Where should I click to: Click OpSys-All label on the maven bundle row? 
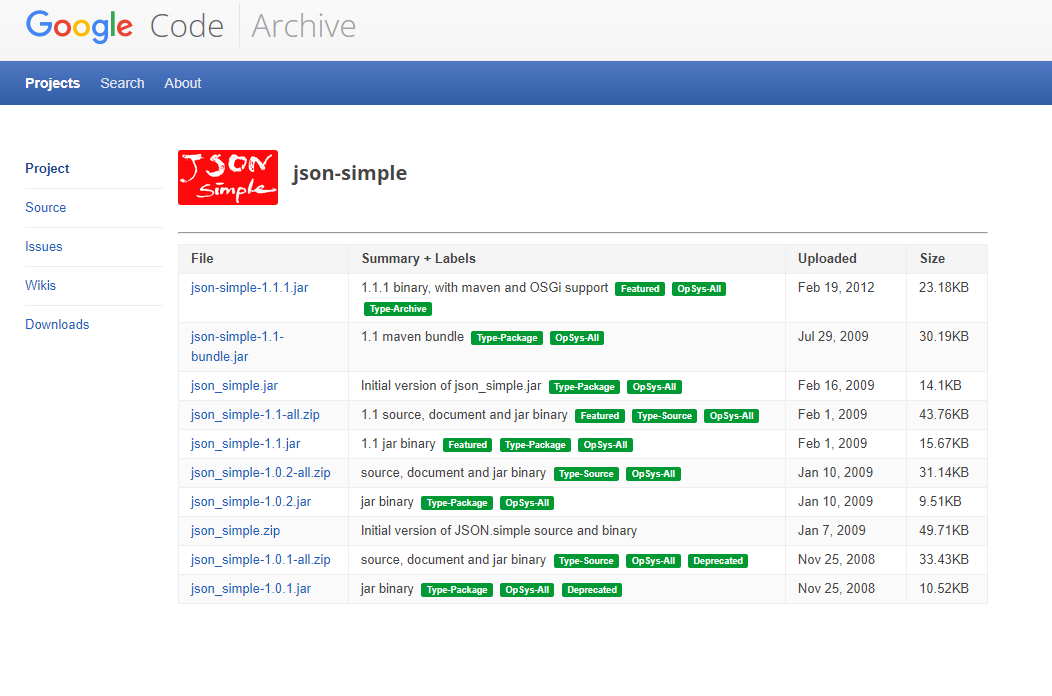(576, 338)
